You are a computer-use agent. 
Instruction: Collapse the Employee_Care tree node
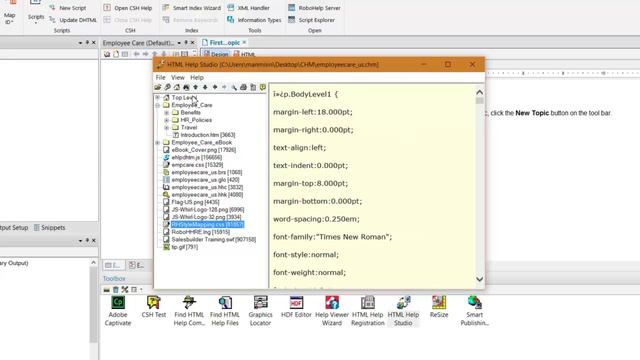pos(158,105)
